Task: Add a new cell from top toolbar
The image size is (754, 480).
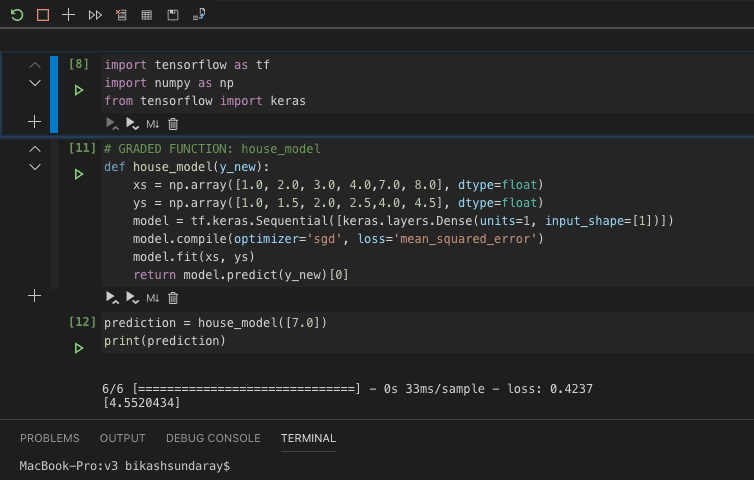Action: pos(68,15)
